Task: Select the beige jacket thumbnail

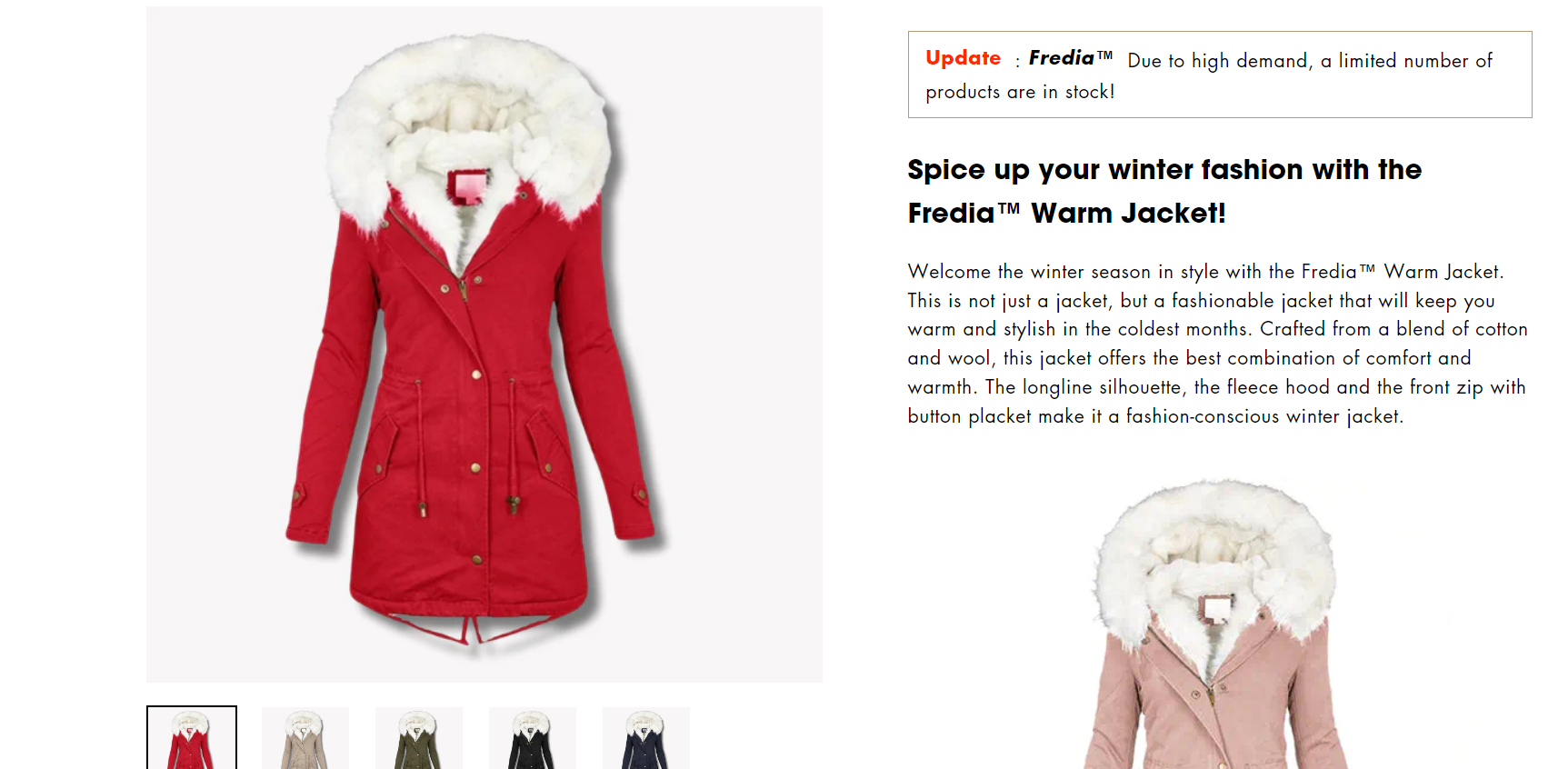Action: pyautogui.click(x=305, y=738)
